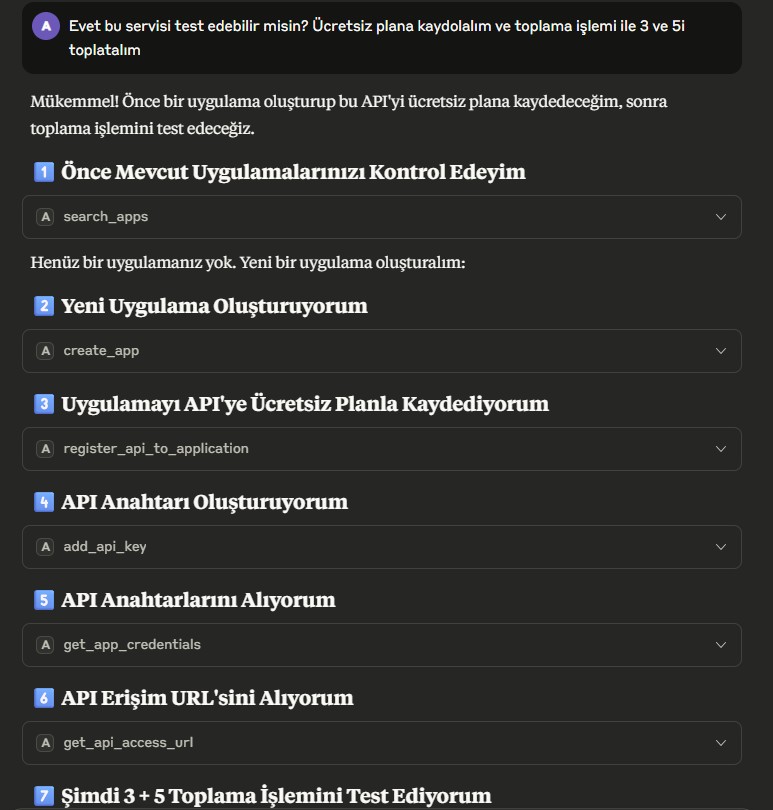Open the register_api_to_application chevron
773x810 pixels.
[721, 449]
